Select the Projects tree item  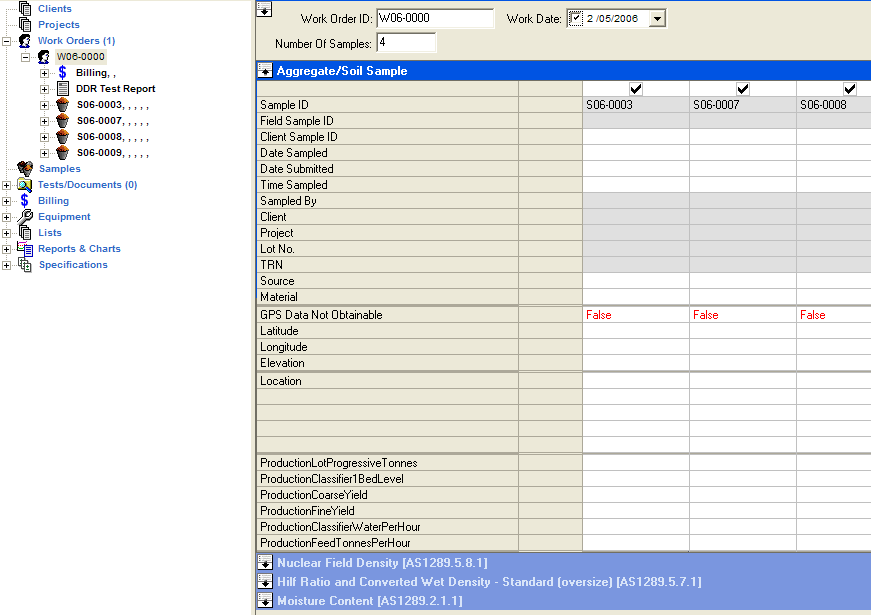click(58, 25)
